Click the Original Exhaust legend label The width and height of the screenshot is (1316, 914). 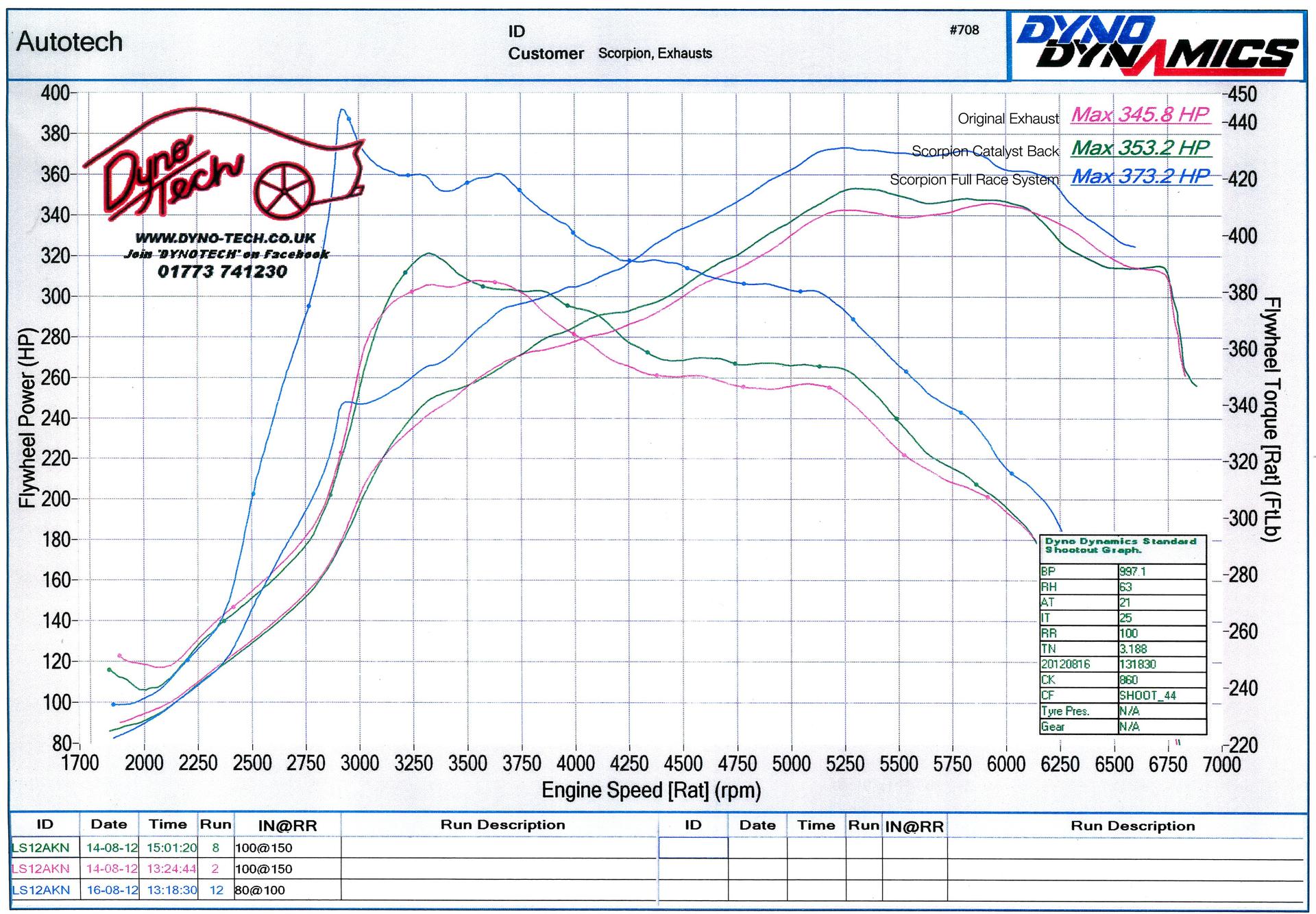point(1008,119)
